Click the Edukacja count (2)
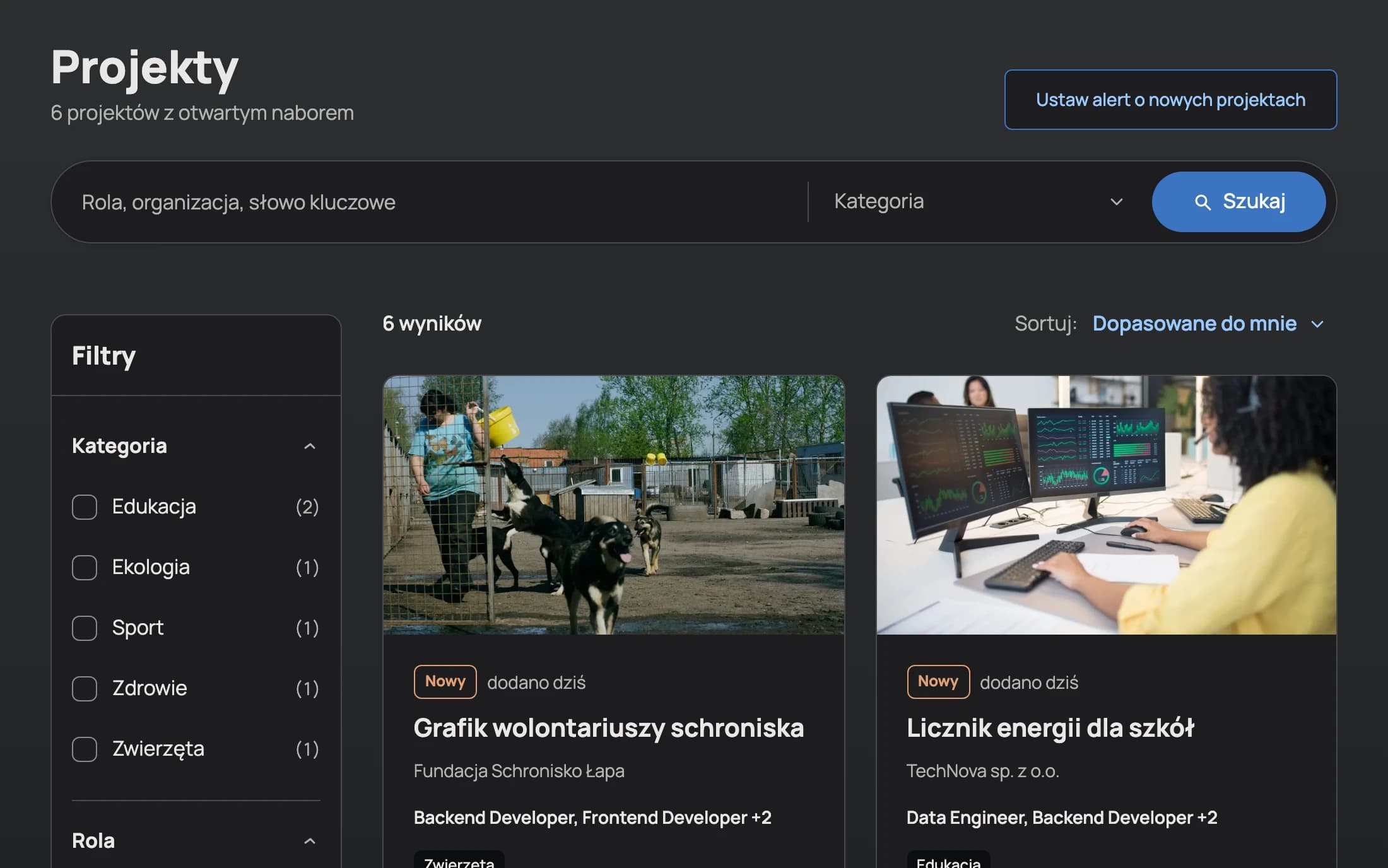The width and height of the screenshot is (1388, 868). [307, 507]
